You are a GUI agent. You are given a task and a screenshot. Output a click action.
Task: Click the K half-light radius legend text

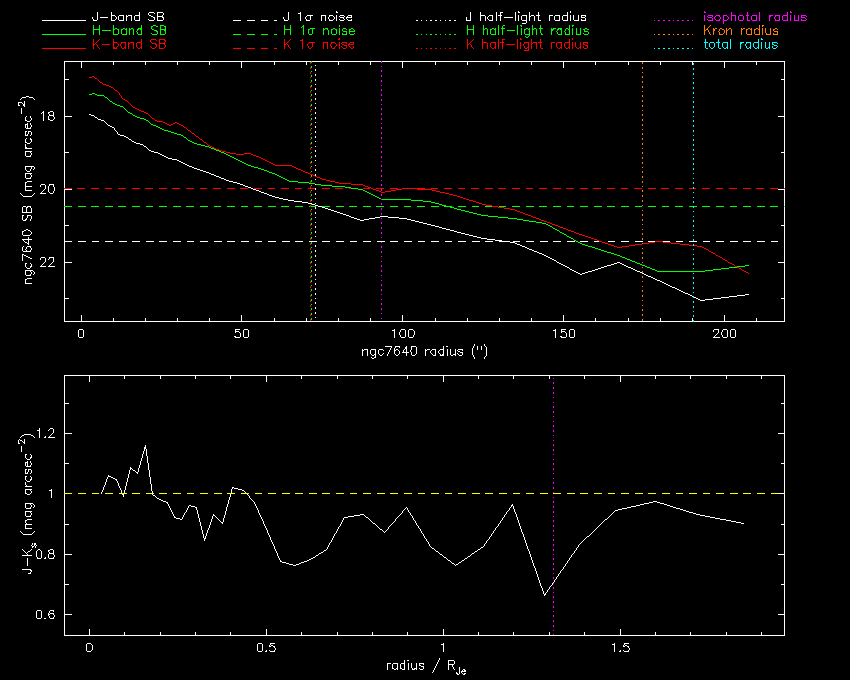(527, 45)
